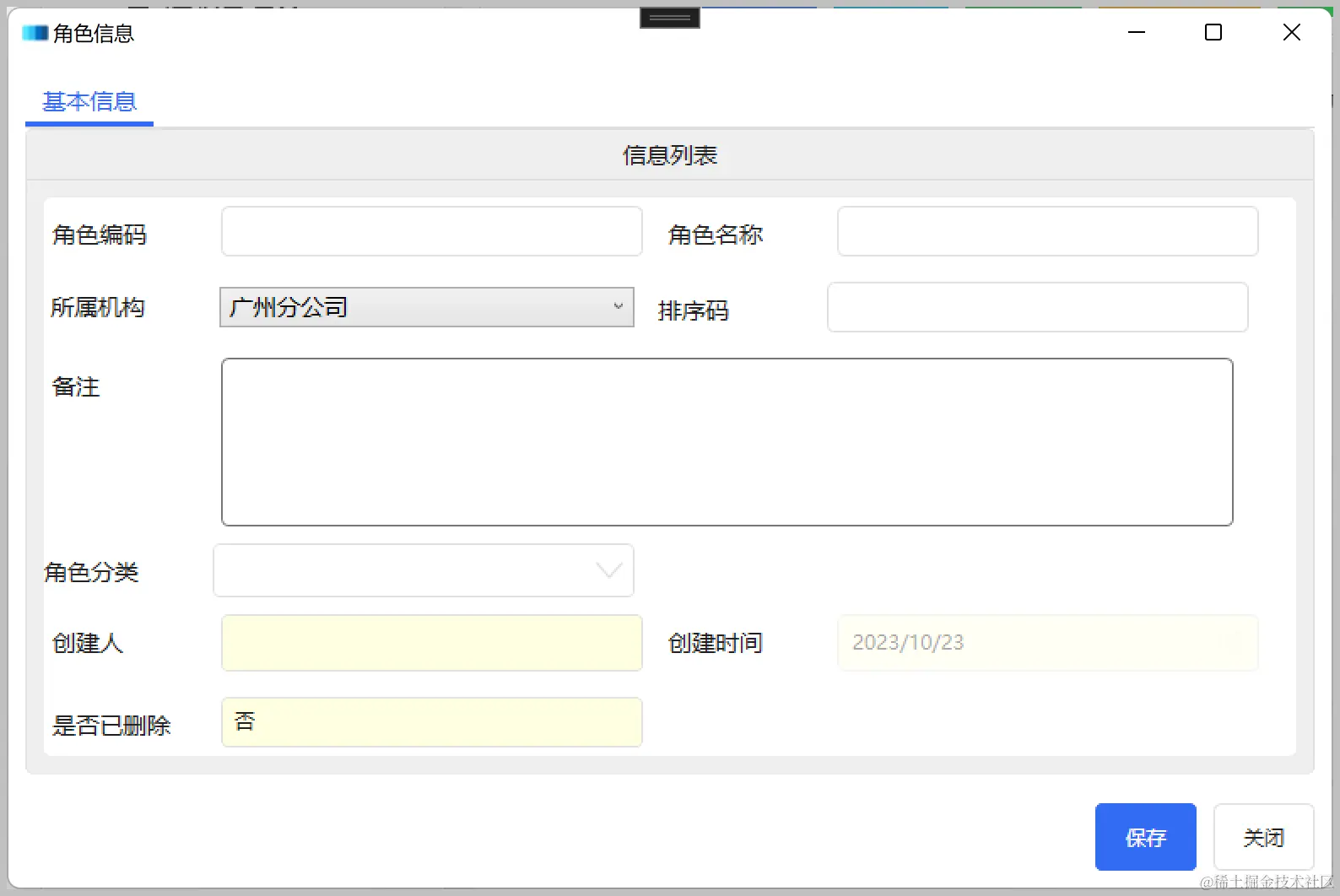Click the 是否已删除 label

[111, 726]
